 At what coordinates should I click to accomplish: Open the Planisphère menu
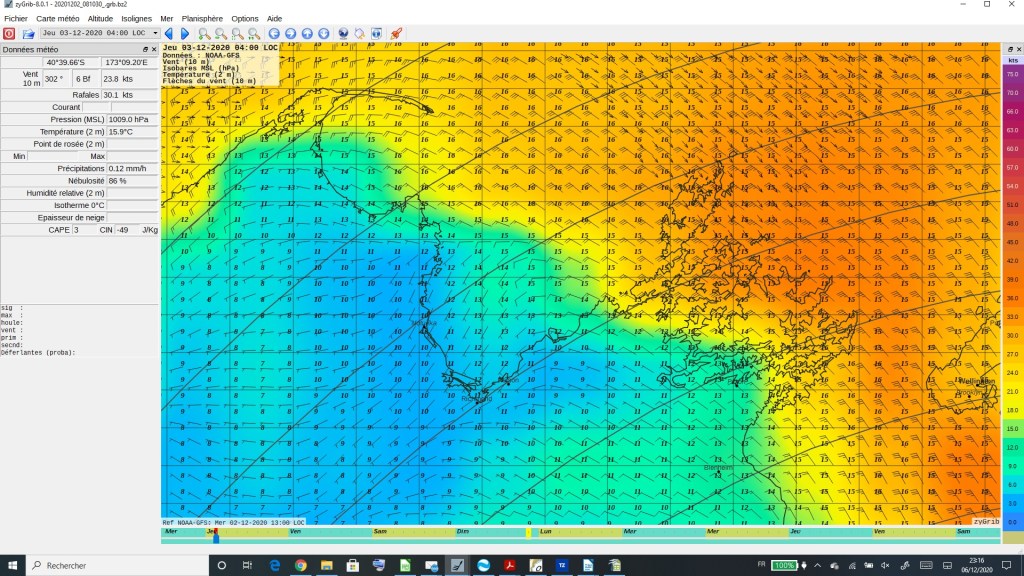202,18
